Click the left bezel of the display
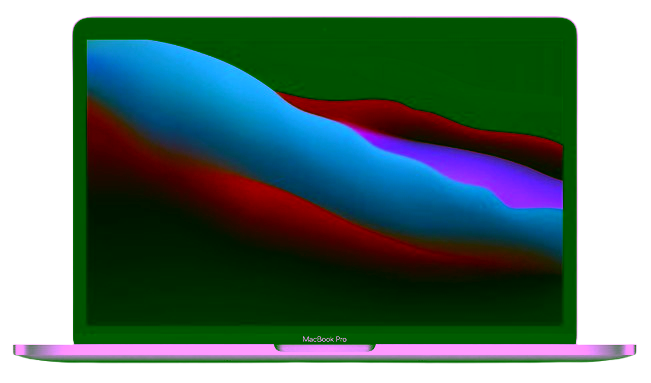The width and height of the screenshot is (651, 383). click(80, 183)
